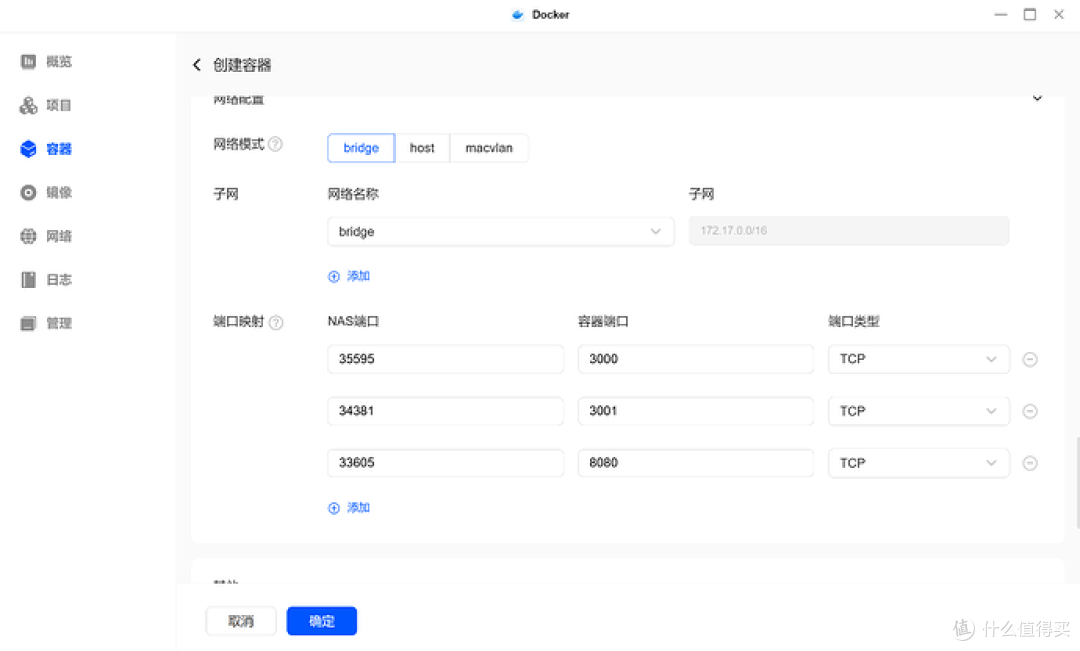Click 添加 to add another port mapping
1080x651 pixels.
point(349,507)
